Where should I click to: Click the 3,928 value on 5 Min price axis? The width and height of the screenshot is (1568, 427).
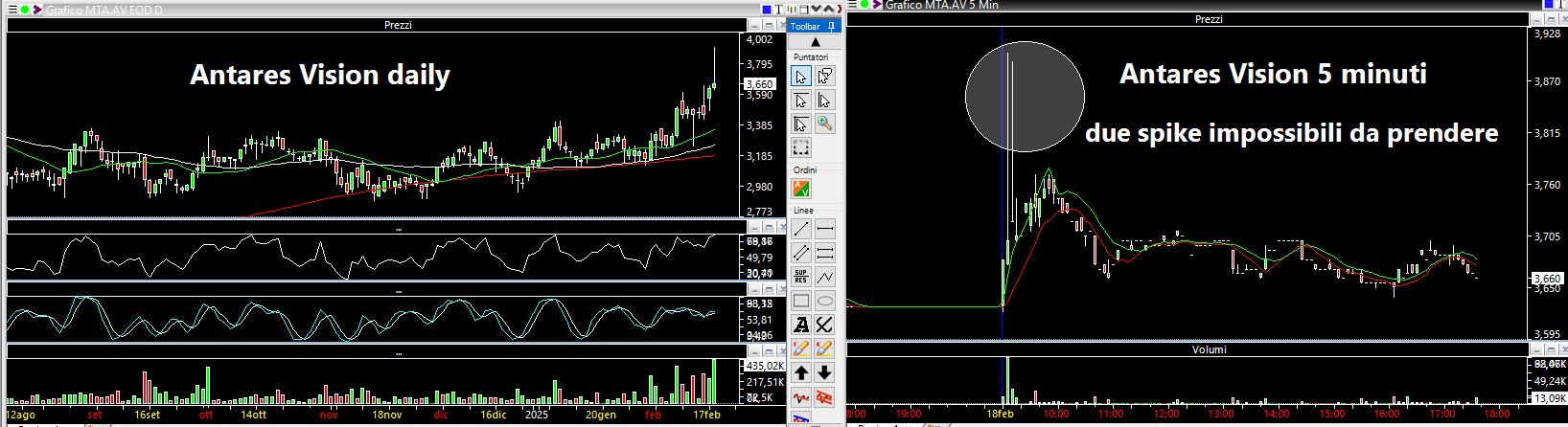pos(1548,34)
